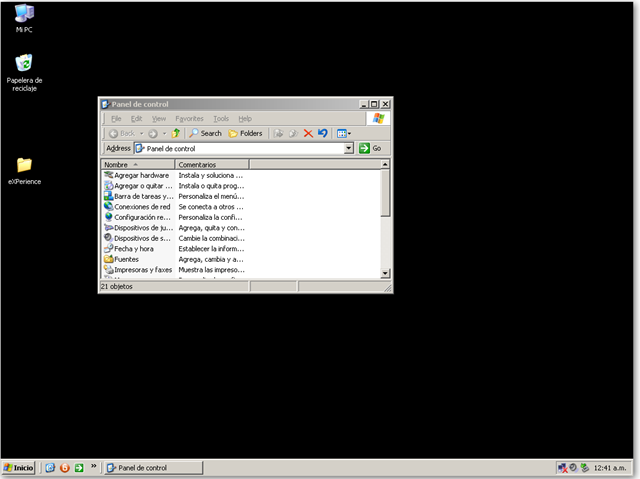The height and width of the screenshot is (479, 640).
Task: Sort by the Comentarios column header
Action: 212,164
